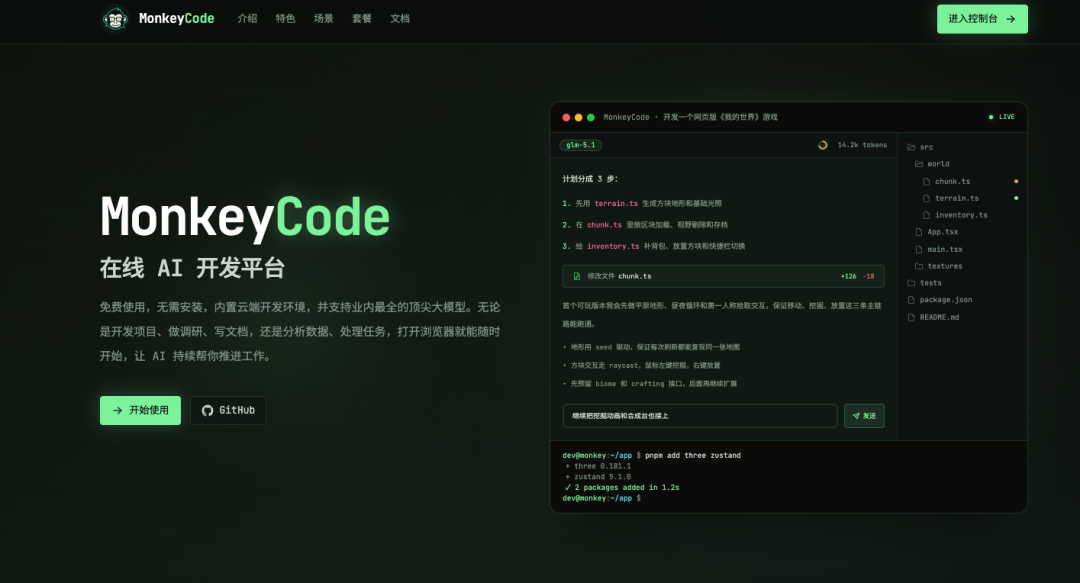Image resolution: width=1080 pixels, height=583 pixels.
Task: Click the MonkeyCode brand text in header
Action: 176,19
